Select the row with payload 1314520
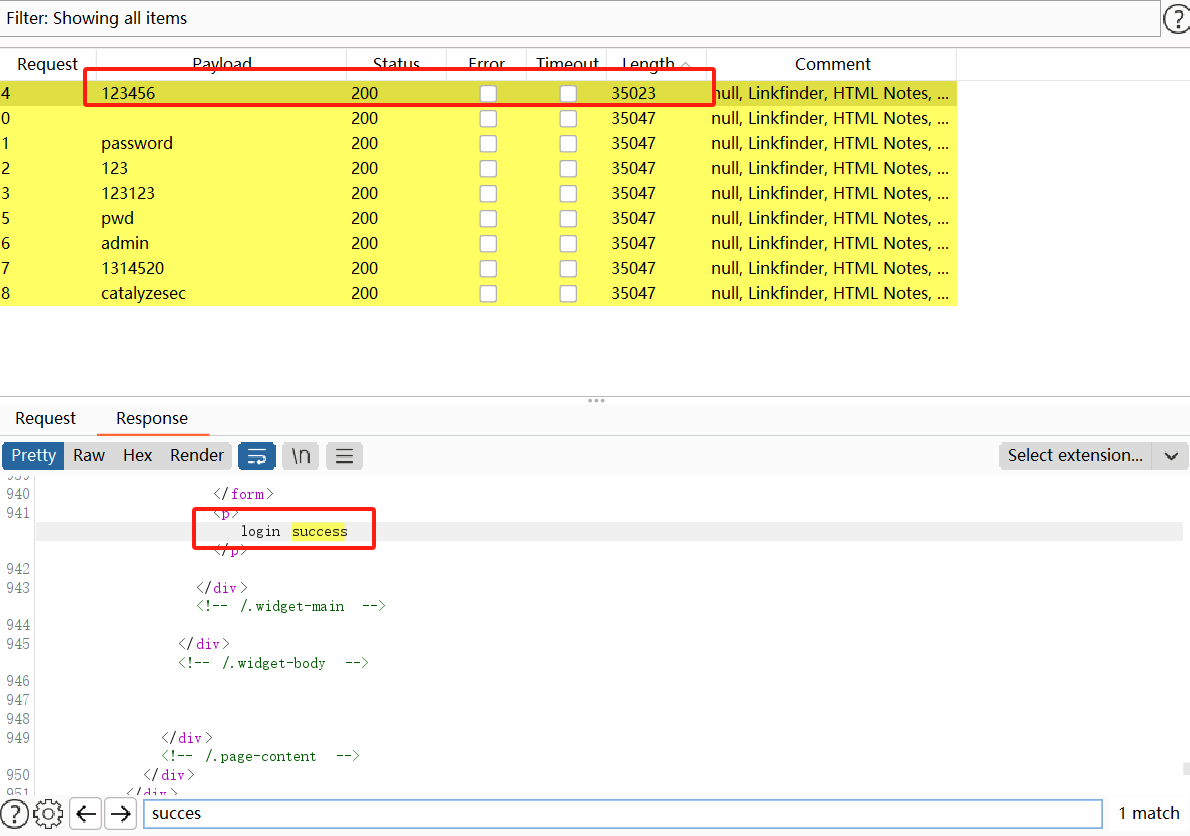The height and width of the screenshot is (836, 1190). point(478,269)
